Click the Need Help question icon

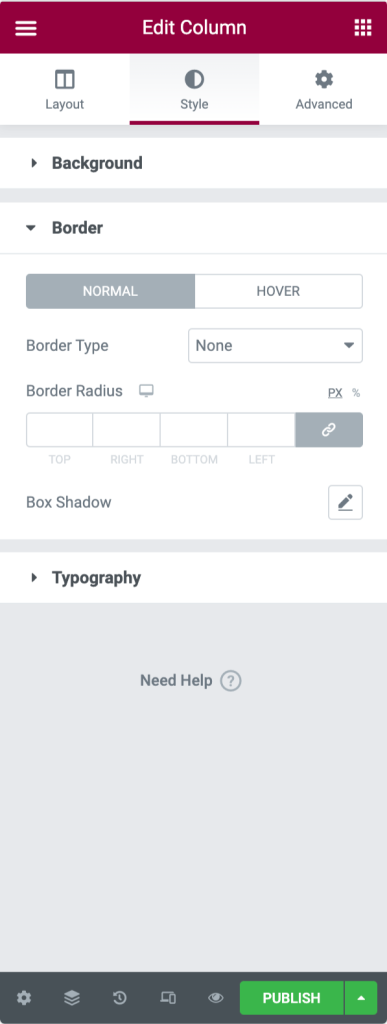point(231,681)
